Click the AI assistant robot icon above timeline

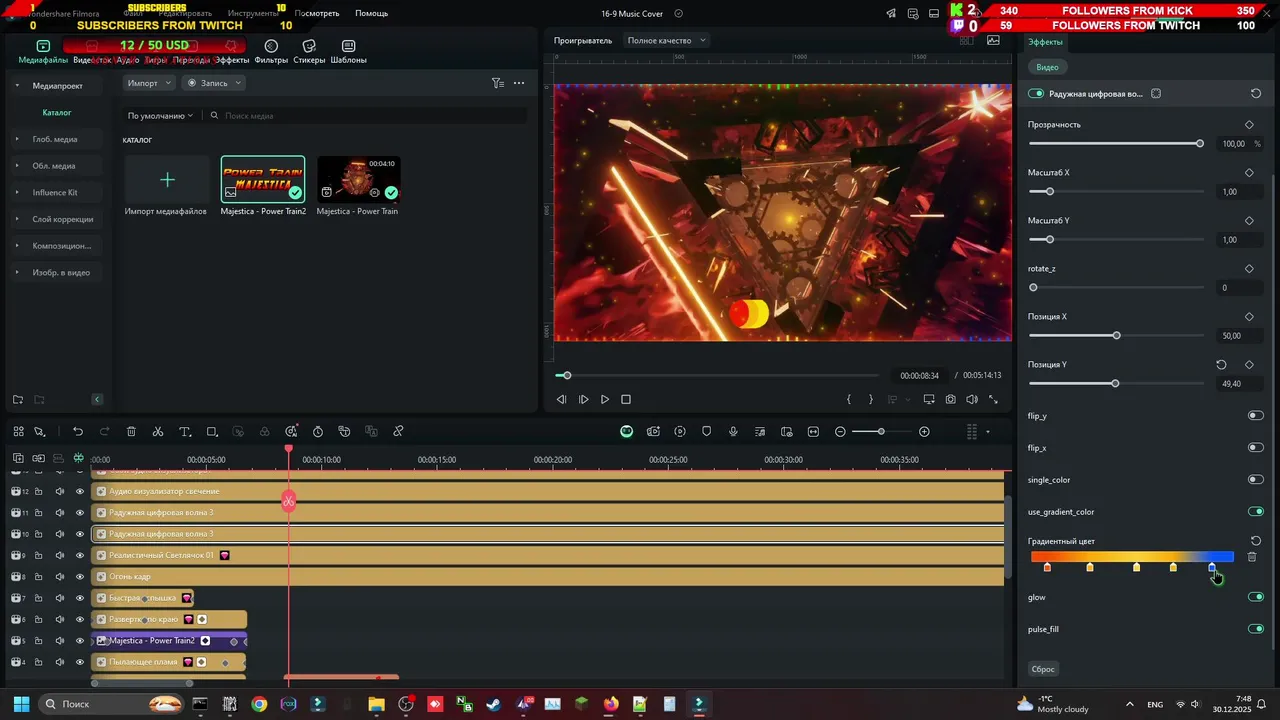(626, 432)
